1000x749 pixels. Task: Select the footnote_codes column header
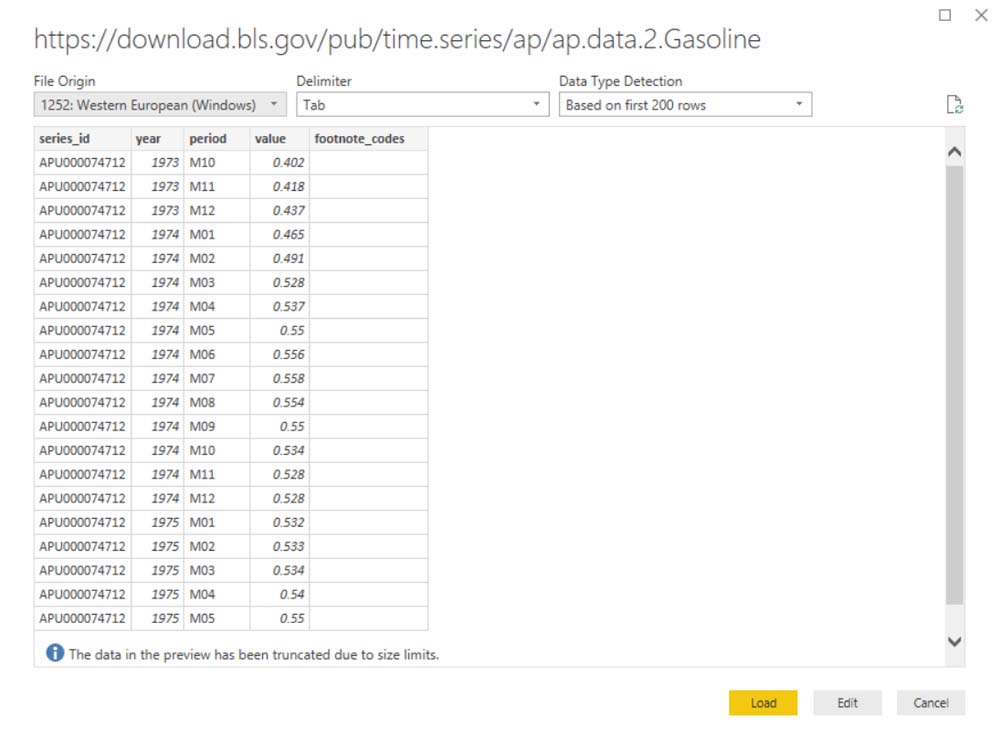(368, 139)
